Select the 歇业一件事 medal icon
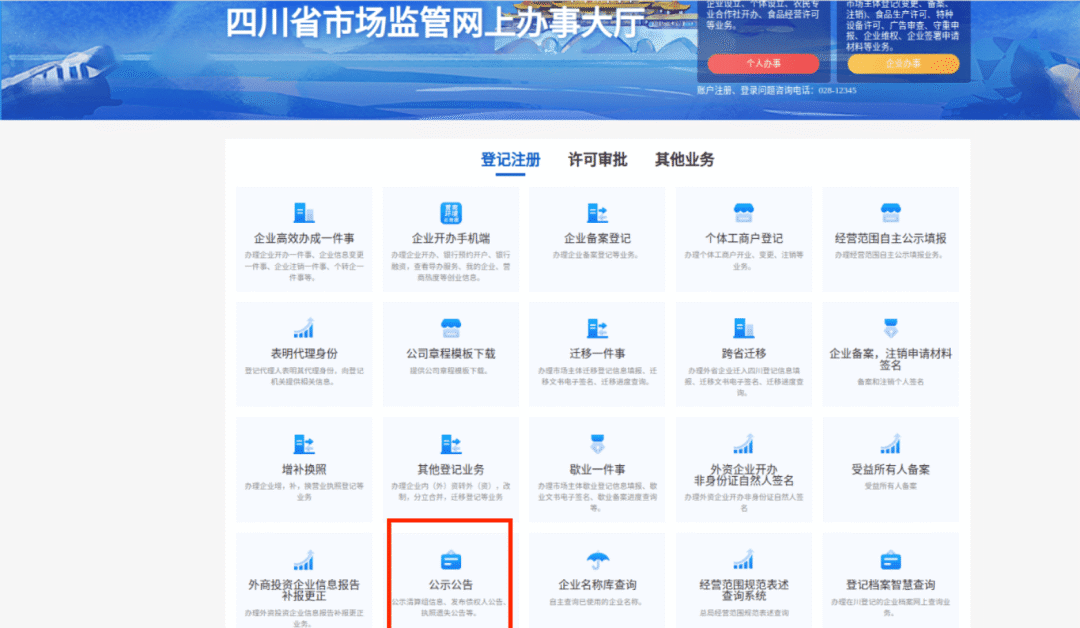Screen dimensions: 1080x628 (x=597, y=445)
